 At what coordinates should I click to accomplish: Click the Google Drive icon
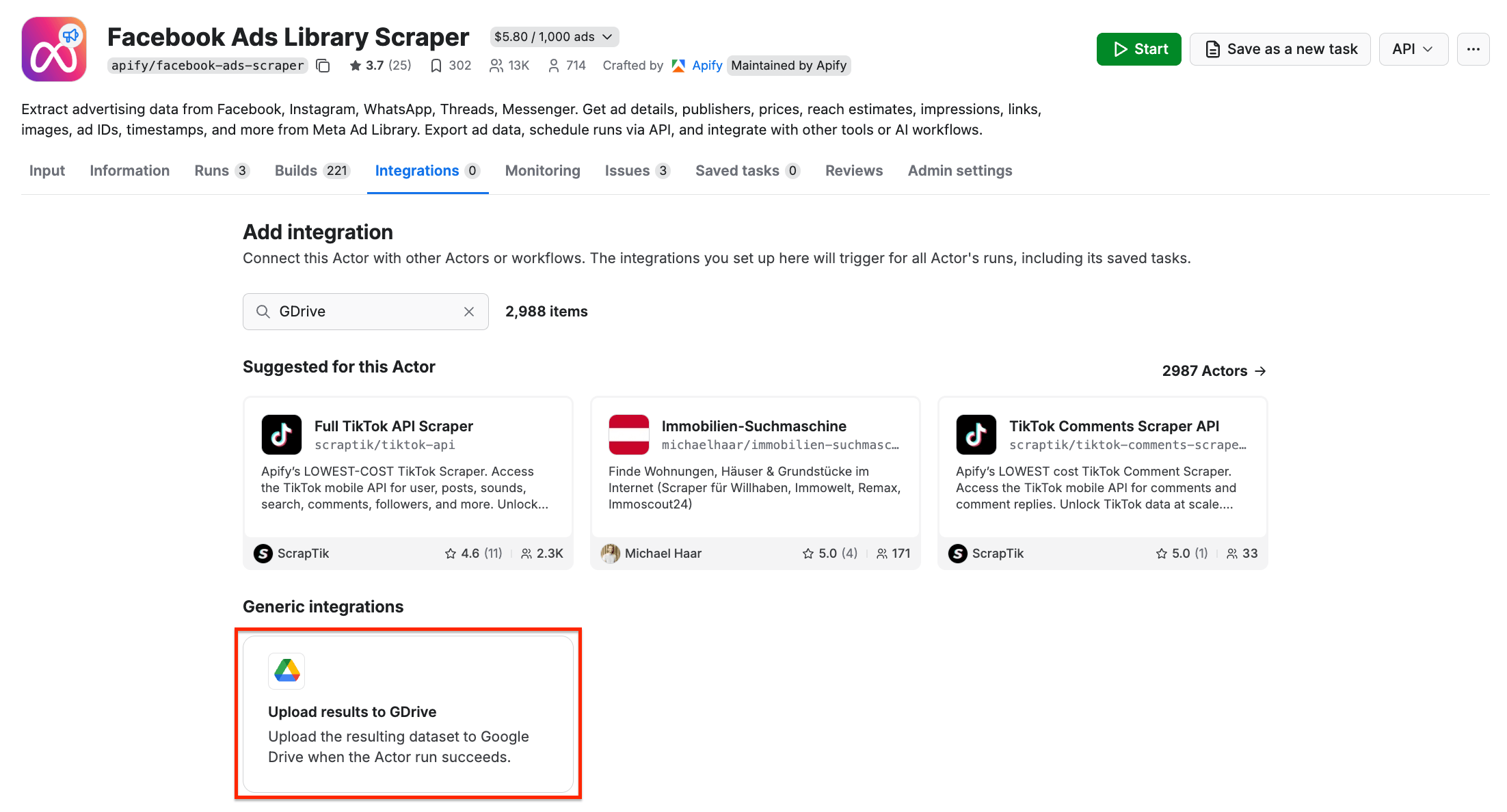(x=286, y=671)
